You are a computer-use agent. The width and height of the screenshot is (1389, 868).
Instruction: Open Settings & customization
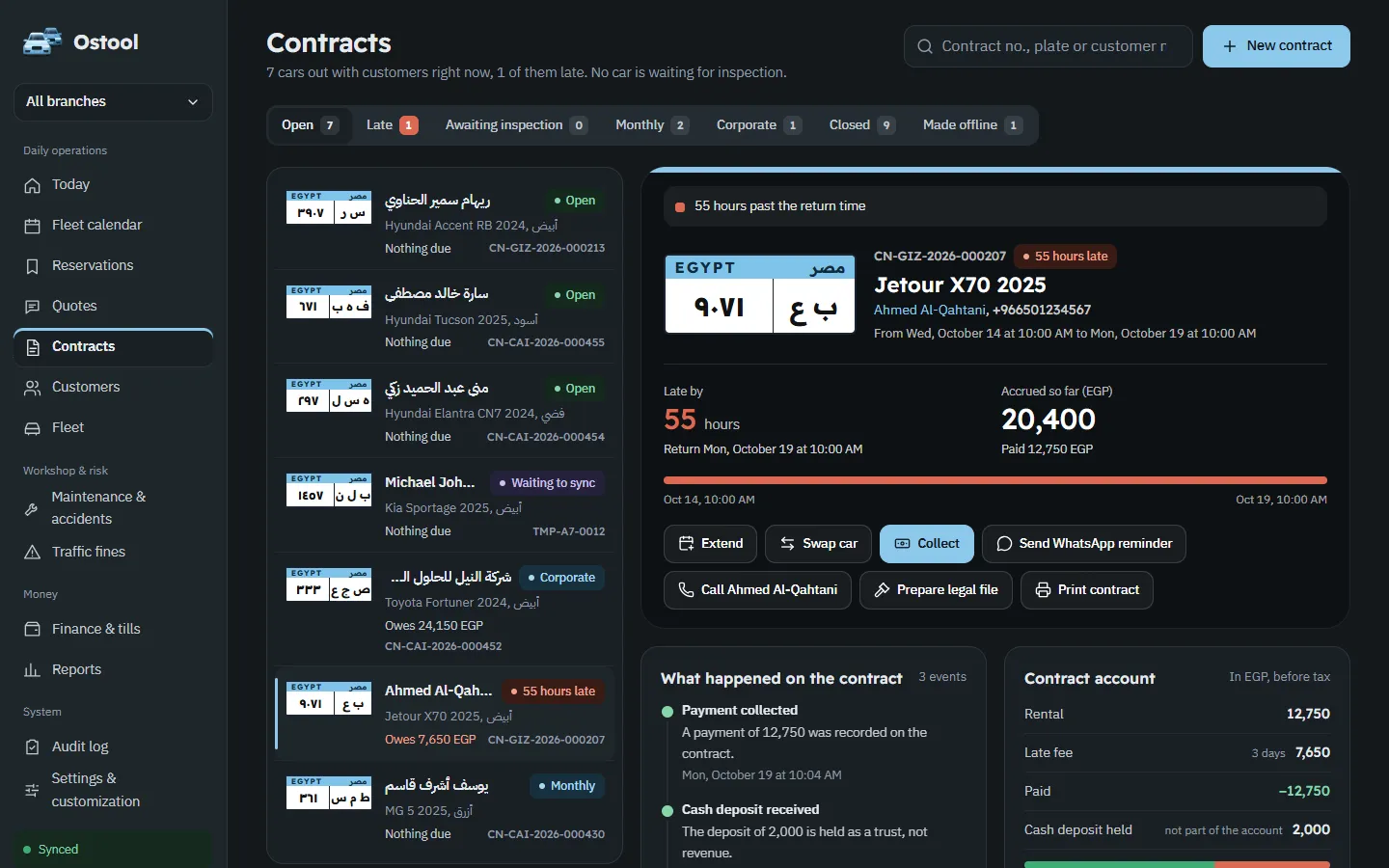tap(113, 790)
